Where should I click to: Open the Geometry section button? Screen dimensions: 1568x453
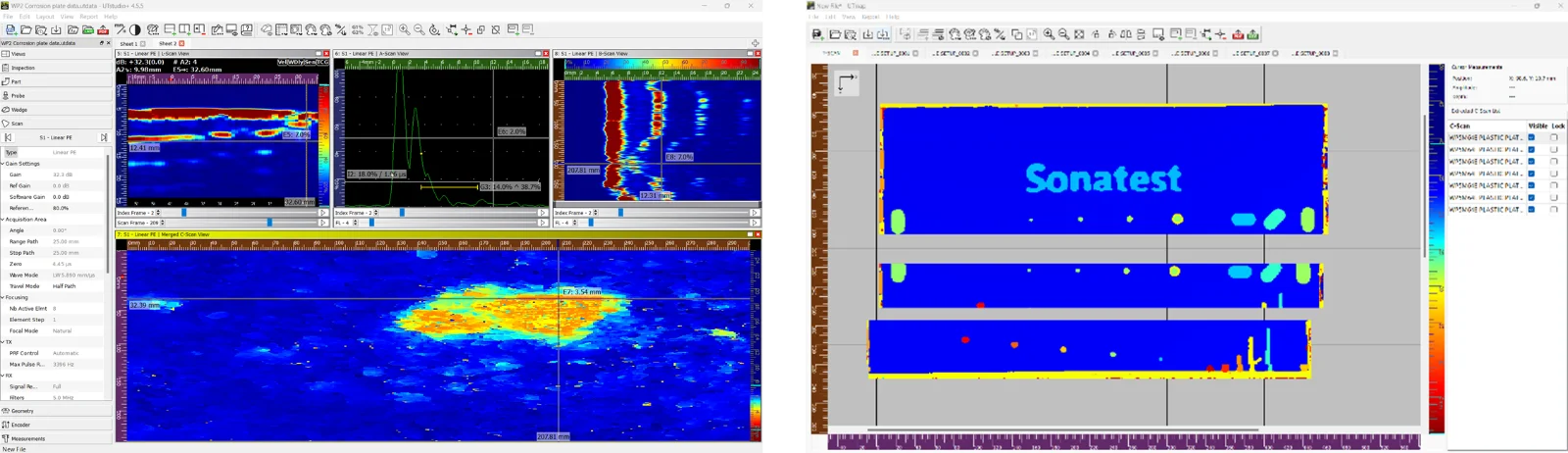55,411
